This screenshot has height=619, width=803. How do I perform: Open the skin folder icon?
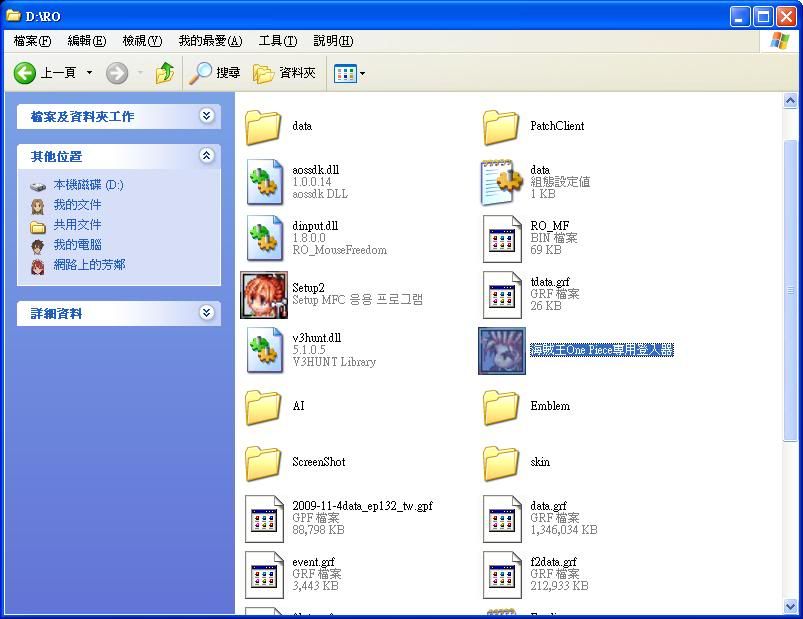(x=501, y=463)
